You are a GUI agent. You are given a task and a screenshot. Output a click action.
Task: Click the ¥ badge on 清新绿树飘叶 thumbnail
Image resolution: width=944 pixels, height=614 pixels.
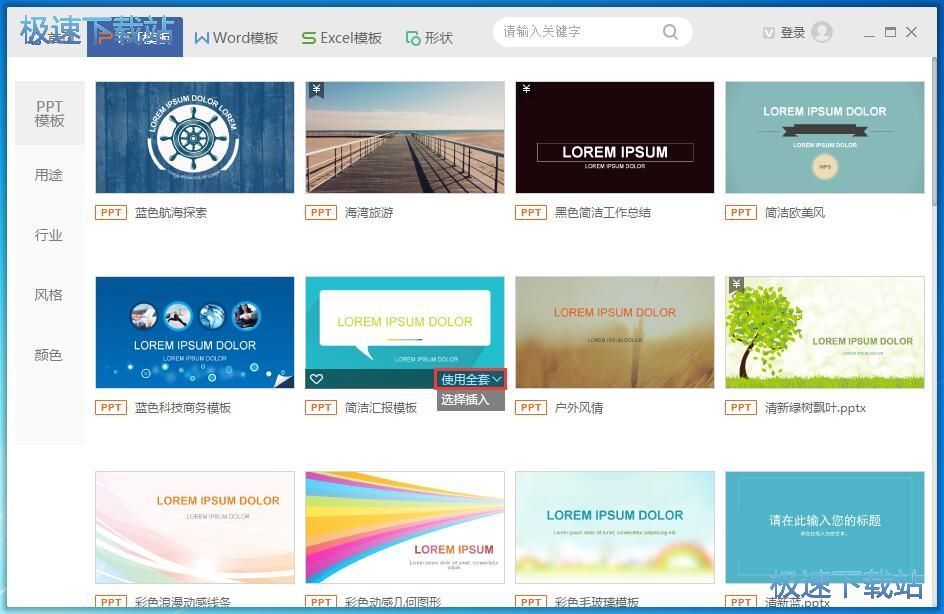click(x=736, y=284)
